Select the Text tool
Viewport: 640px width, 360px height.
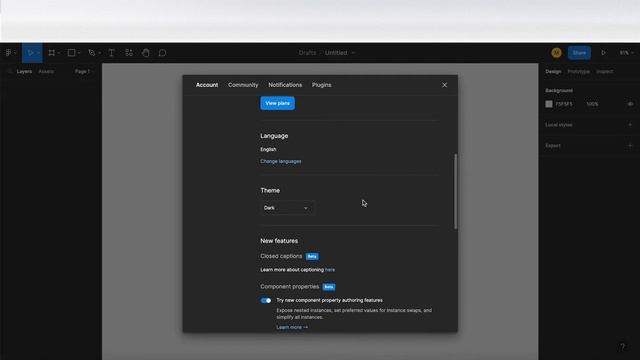coord(111,53)
